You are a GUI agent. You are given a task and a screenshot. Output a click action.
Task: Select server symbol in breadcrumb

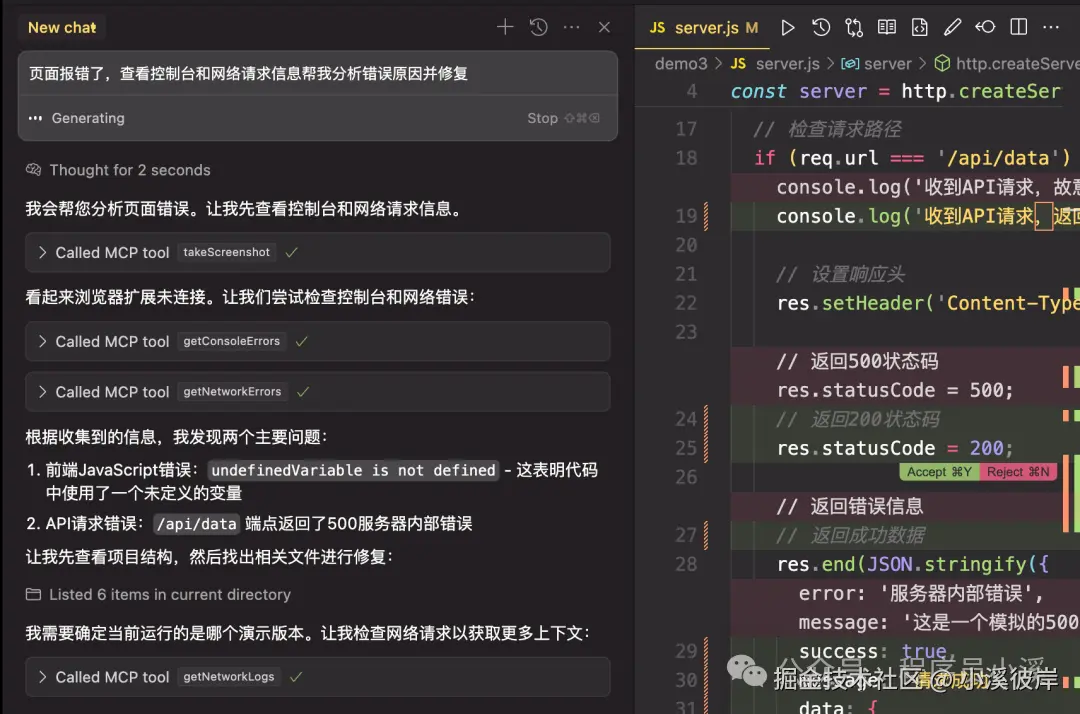[x=887, y=64]
